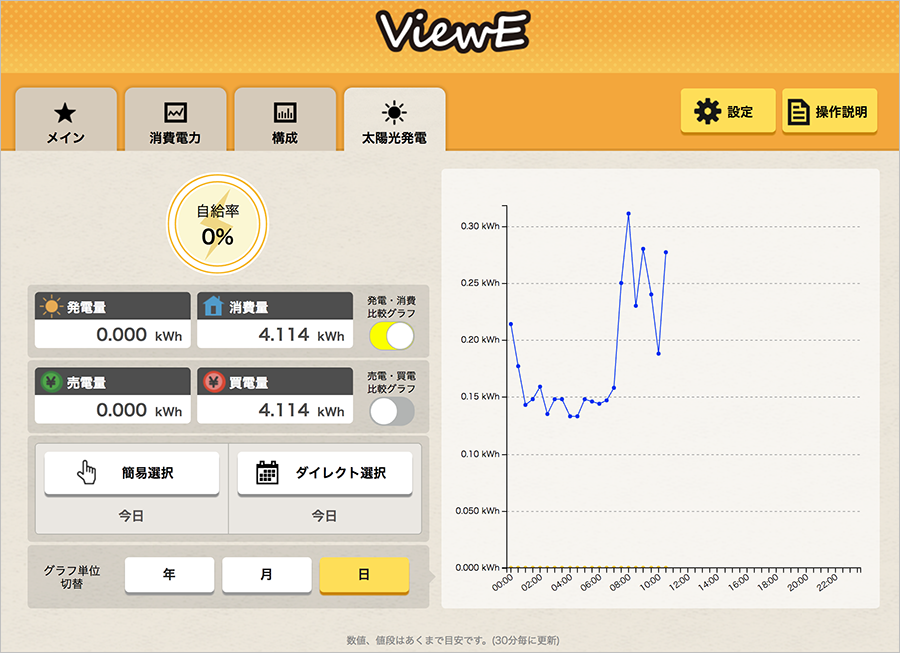Click the 消費量 value 4.114 kWh
Viewport: 900px width, 653px height.
(x=301, y=335)
